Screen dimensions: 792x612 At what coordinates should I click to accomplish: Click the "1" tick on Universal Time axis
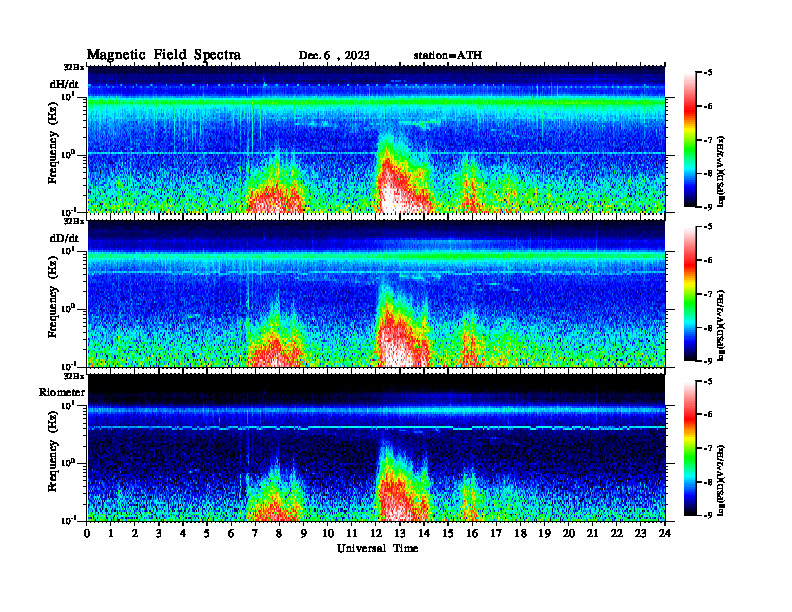click(111, 533)
